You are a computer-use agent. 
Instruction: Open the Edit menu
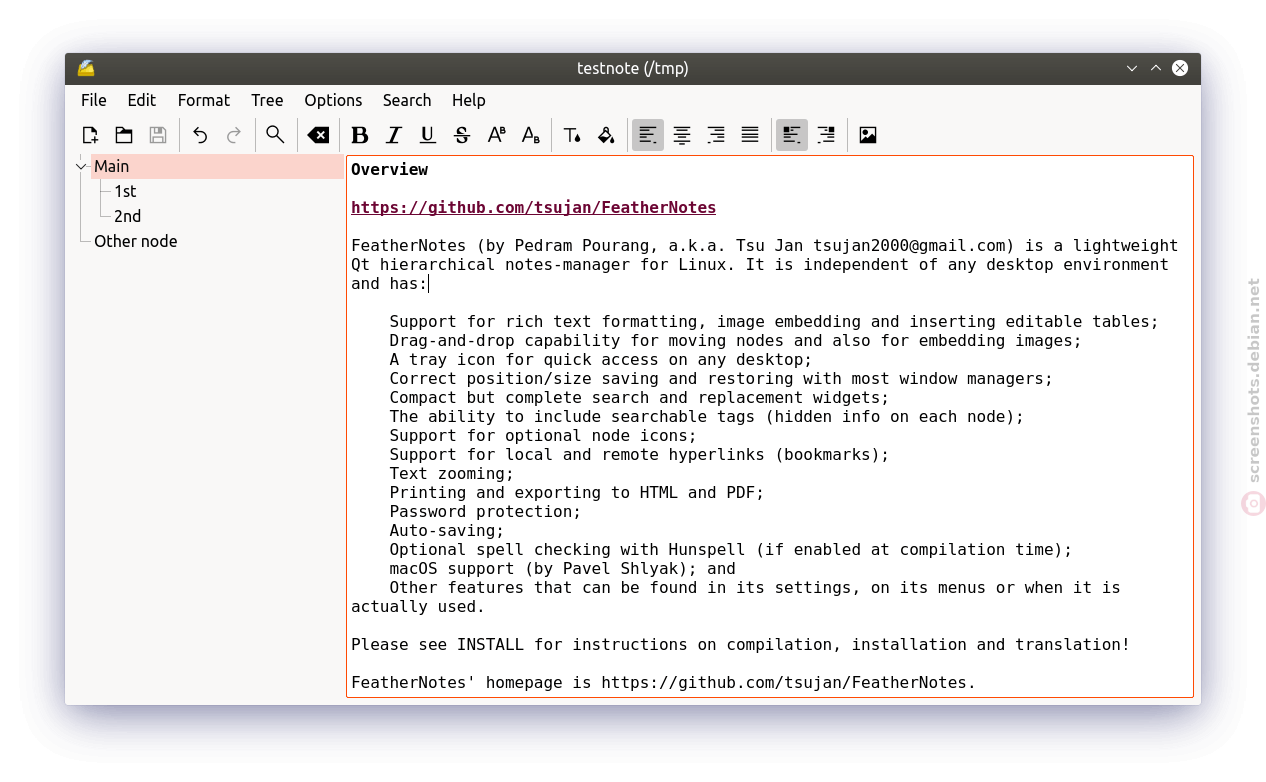point(142,100)
